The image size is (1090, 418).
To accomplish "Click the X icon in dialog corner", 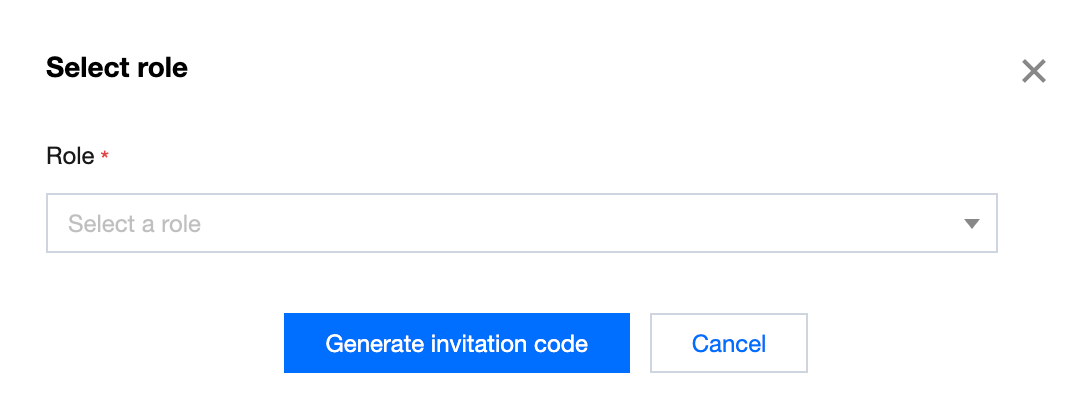I will [1033, 71].
